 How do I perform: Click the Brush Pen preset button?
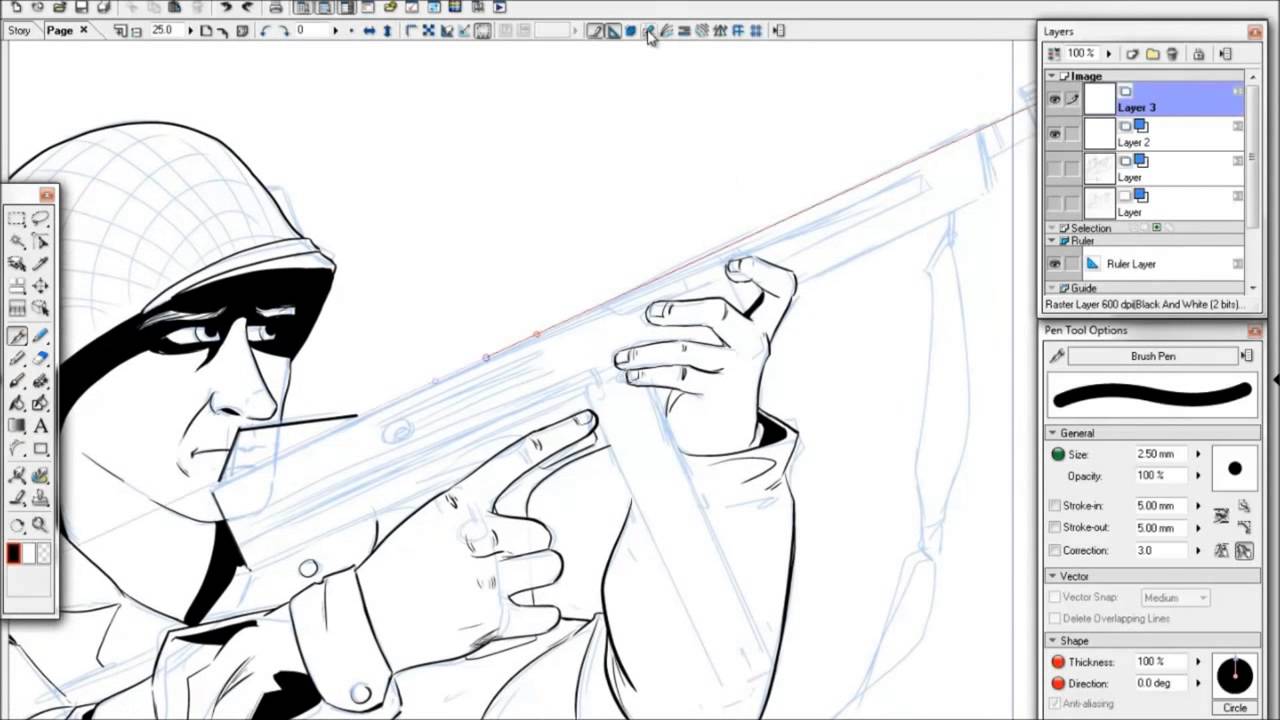point(1152,356)
